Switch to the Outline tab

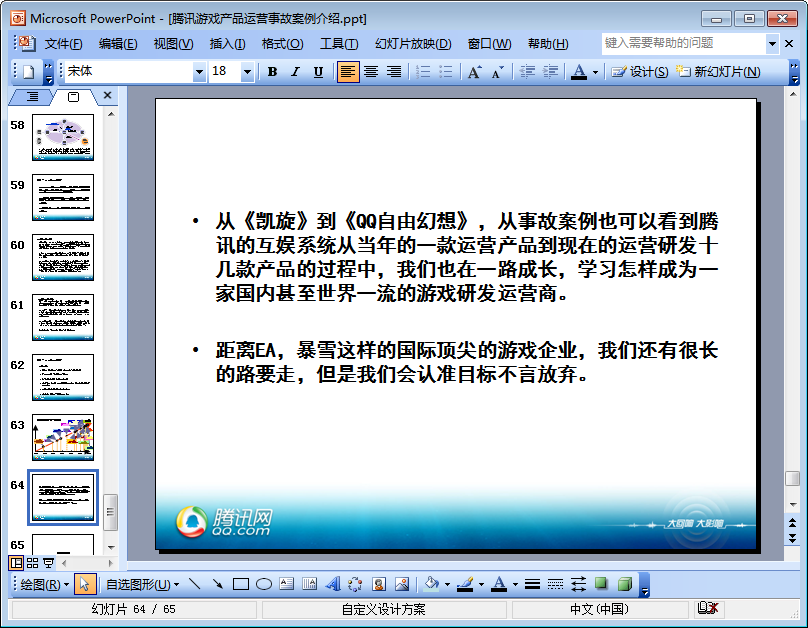click(32, 96)
